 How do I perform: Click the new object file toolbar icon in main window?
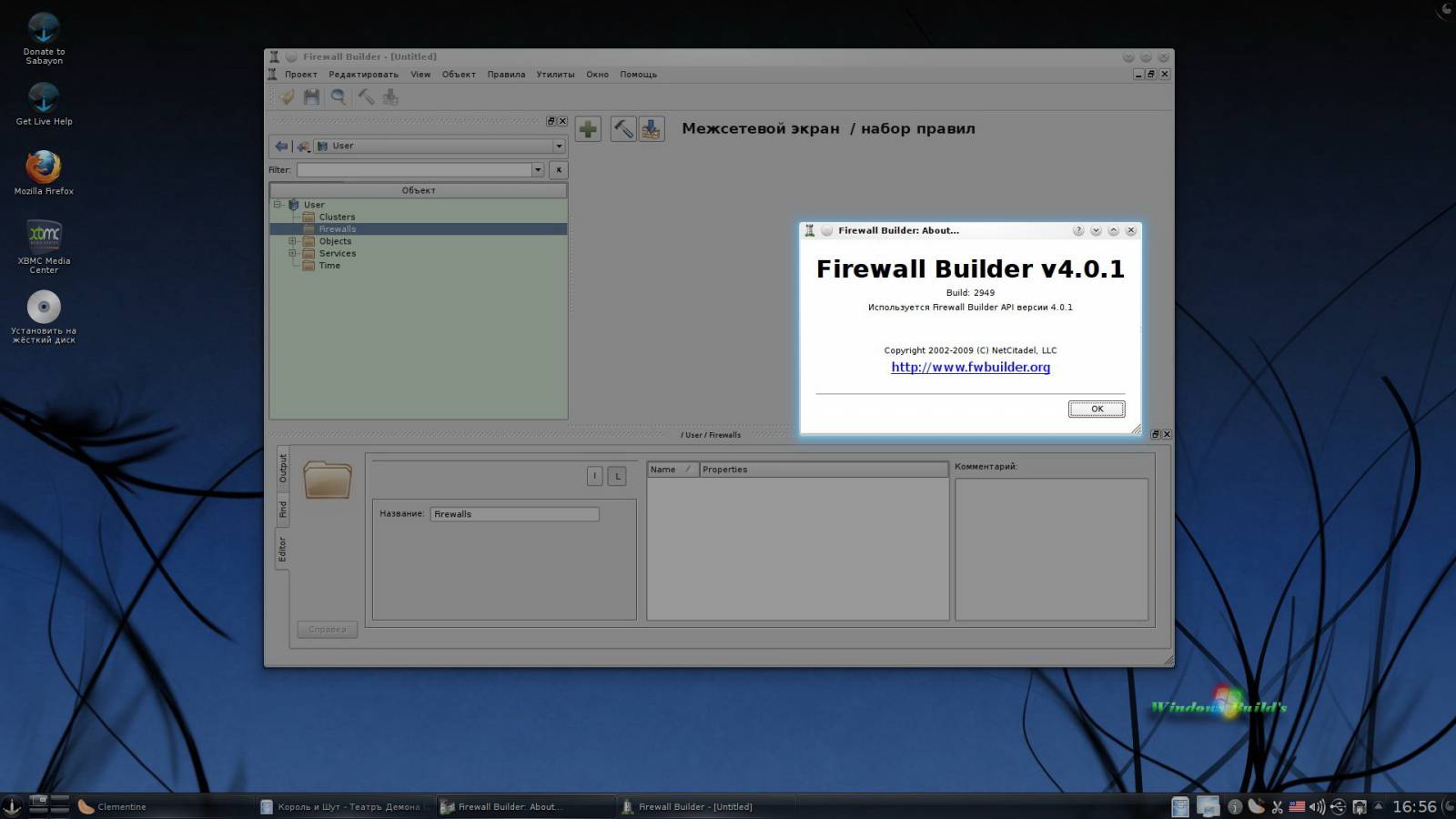(x=286, y=96)
